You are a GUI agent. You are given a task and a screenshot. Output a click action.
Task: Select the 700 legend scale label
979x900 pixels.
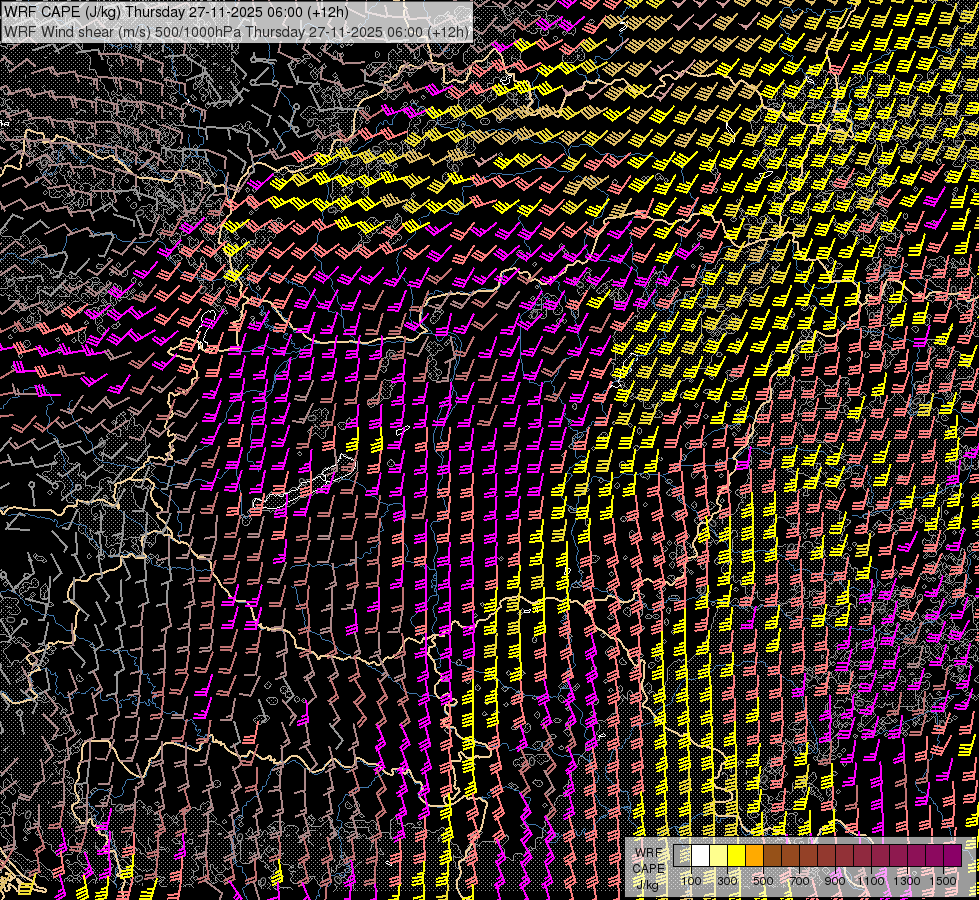[799, 881]
